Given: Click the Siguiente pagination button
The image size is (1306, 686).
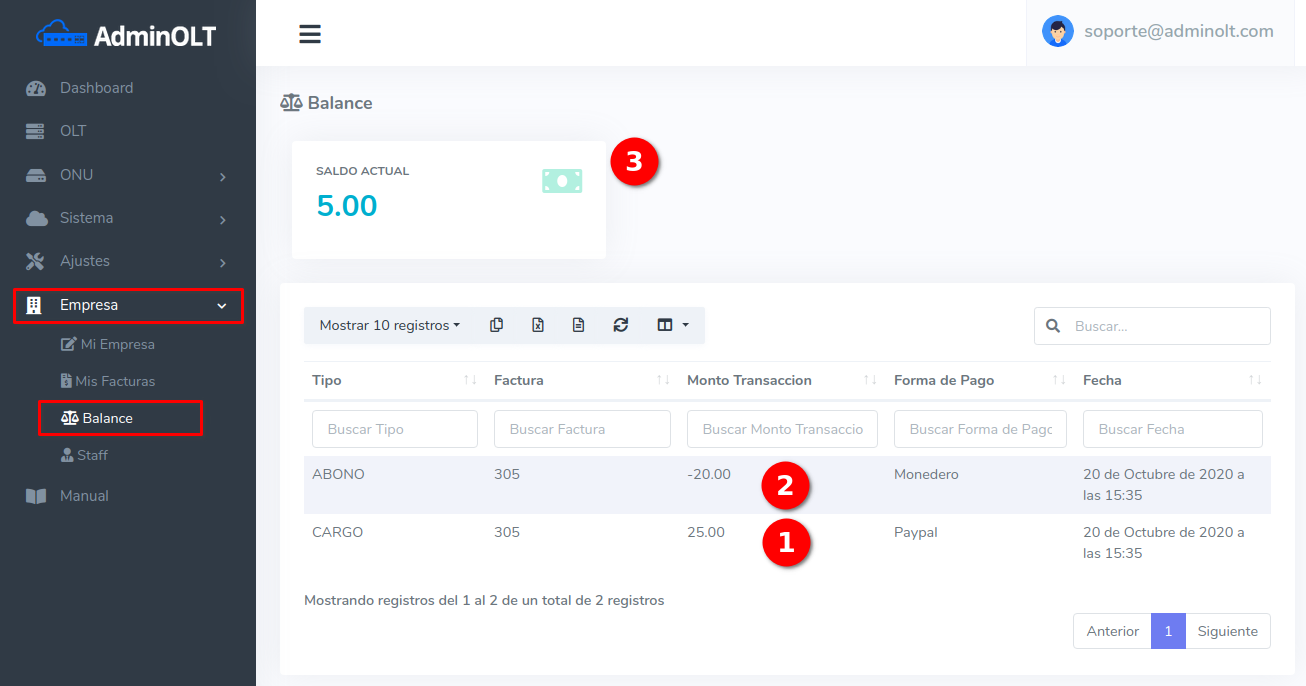Looking at the screenshot, I should click(x=1227, y=631).
